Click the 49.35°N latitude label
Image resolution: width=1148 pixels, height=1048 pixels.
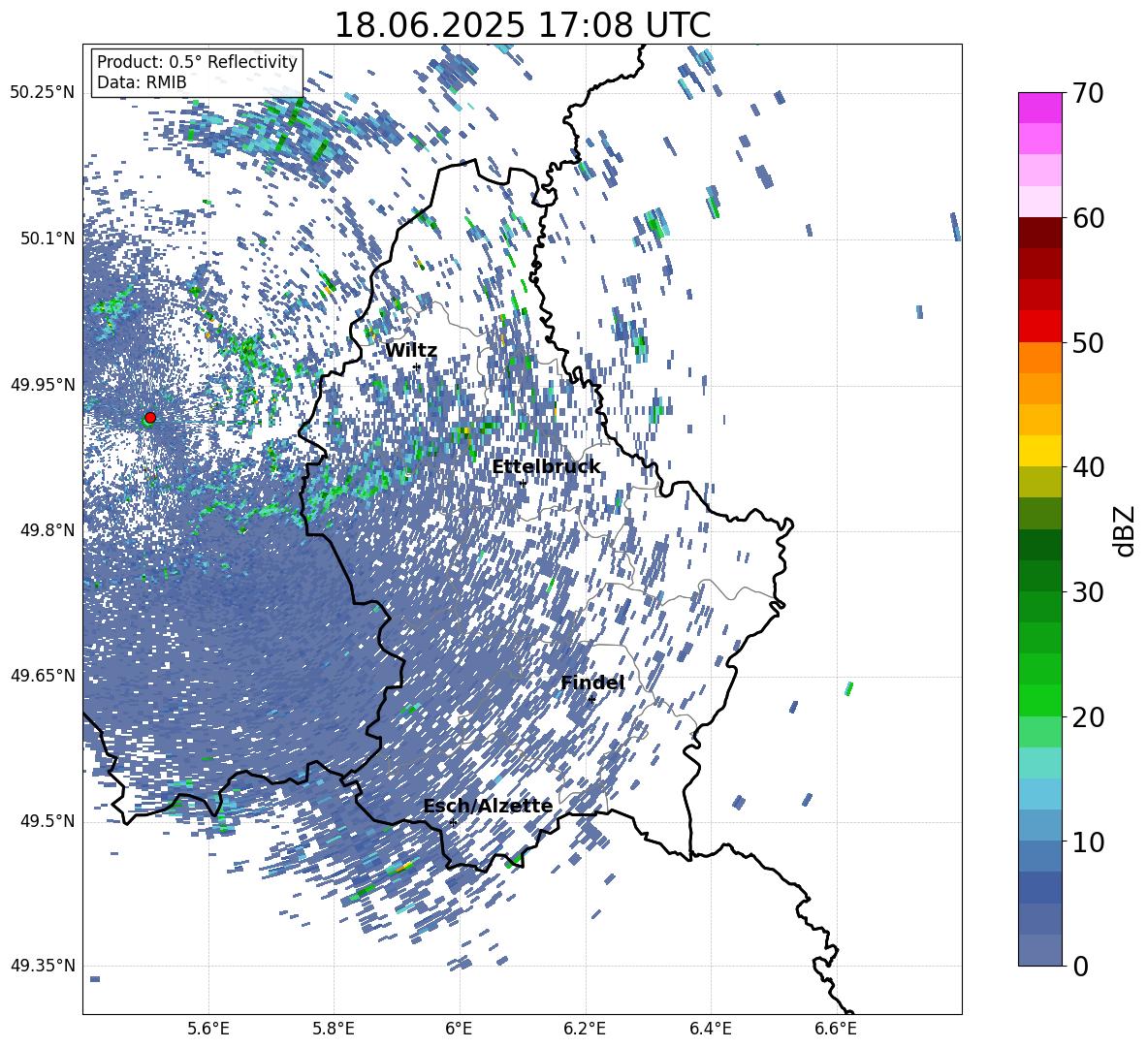click(44, 966)
